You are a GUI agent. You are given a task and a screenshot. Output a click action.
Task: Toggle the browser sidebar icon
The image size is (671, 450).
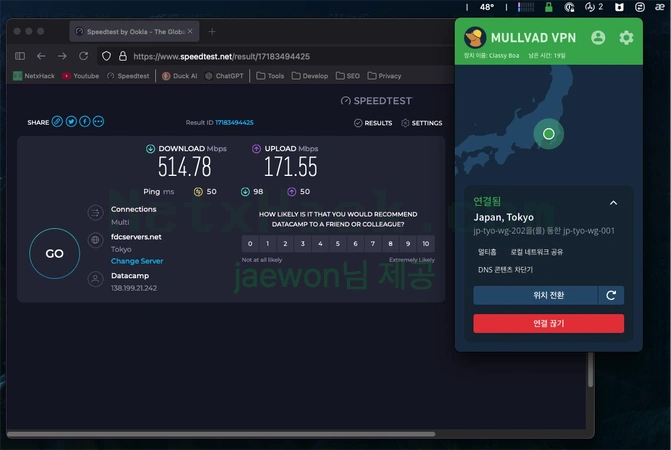click(x=20, y=56)
